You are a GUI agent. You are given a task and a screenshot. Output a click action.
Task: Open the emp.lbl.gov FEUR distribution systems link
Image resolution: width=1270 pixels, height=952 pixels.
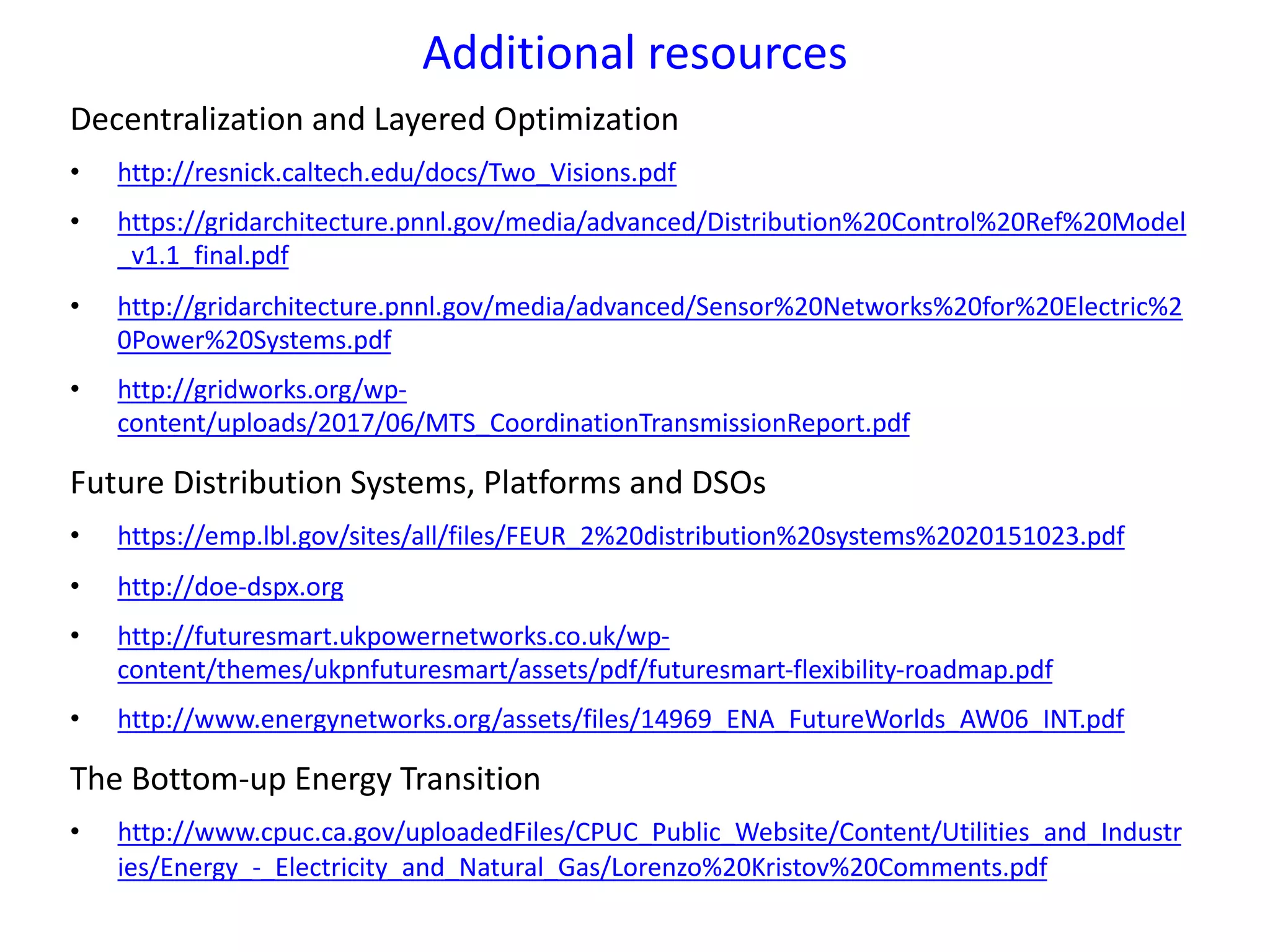click(x=621, y=536)
